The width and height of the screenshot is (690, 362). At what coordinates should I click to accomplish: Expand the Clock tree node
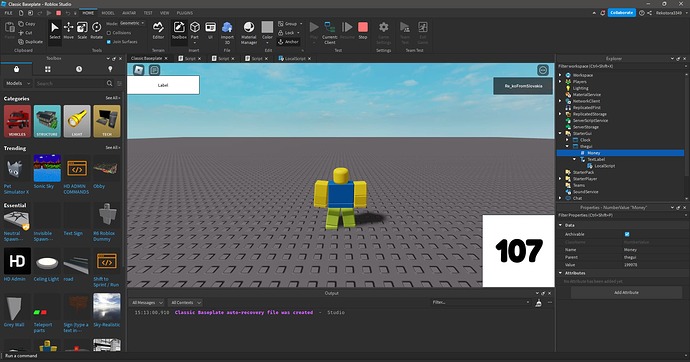[567, 140]
